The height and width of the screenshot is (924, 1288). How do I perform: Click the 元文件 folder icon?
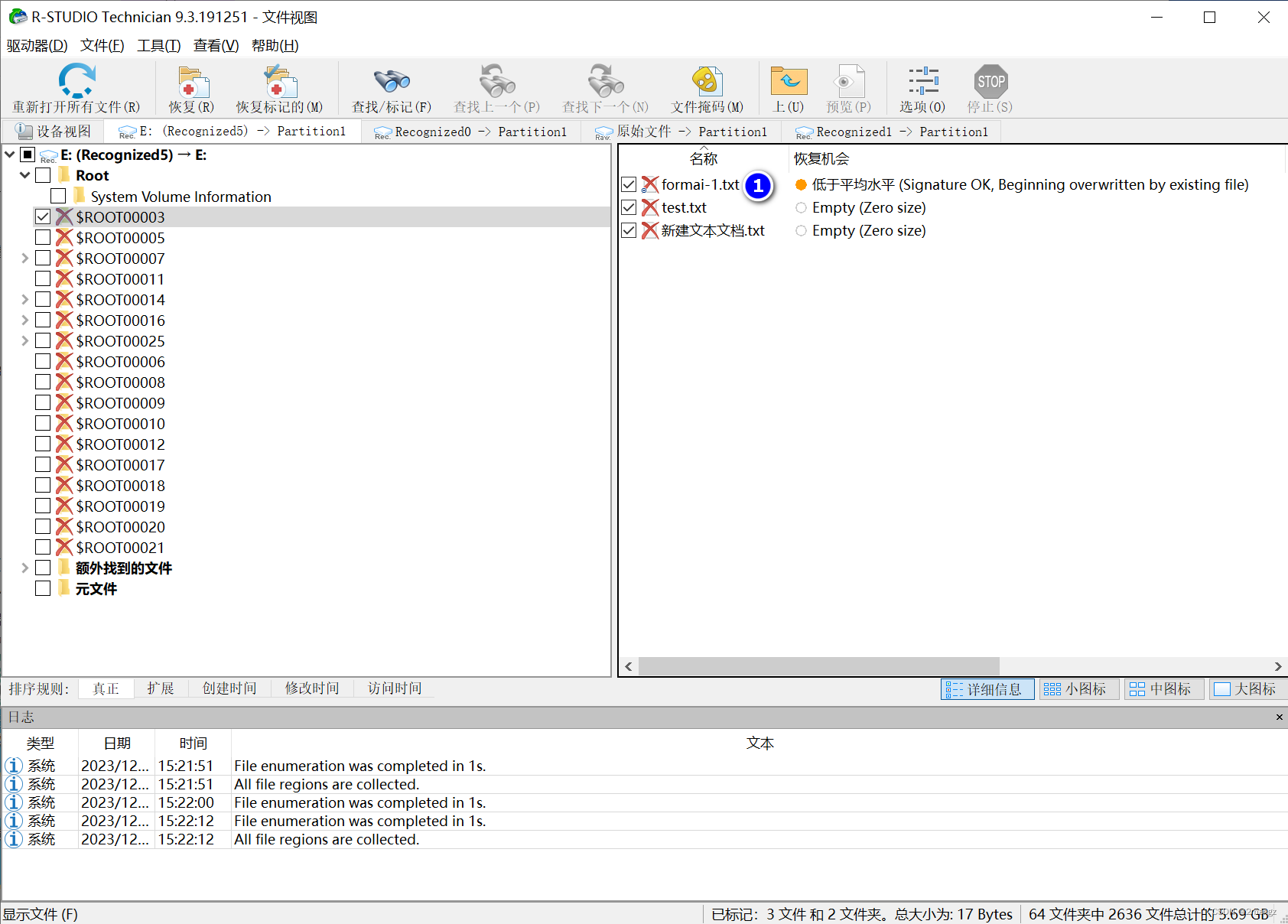(x=64, y=588)
